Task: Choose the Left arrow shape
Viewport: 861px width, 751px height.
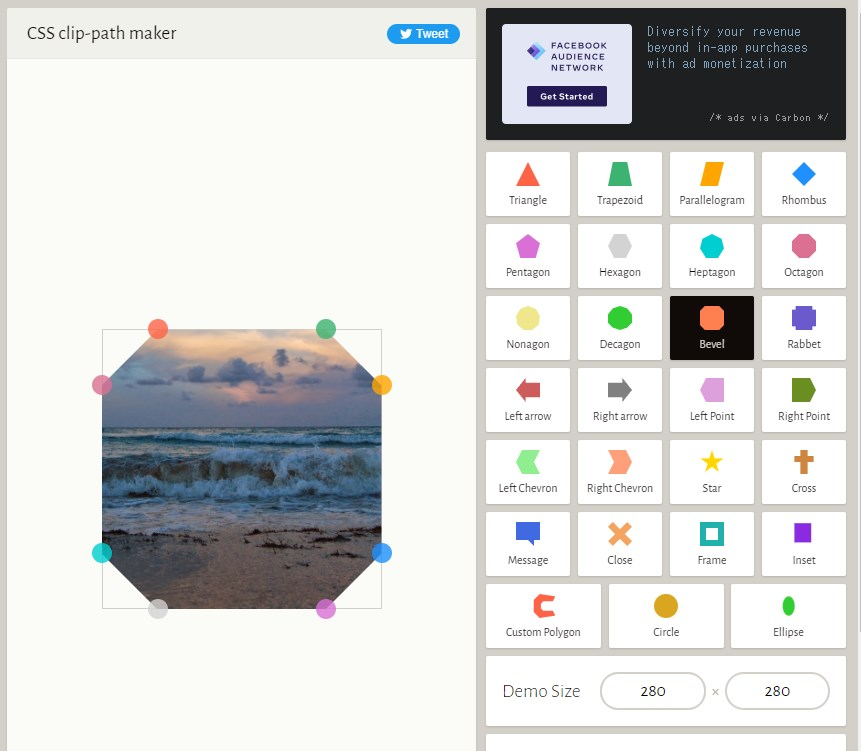Action: point(528,400)
